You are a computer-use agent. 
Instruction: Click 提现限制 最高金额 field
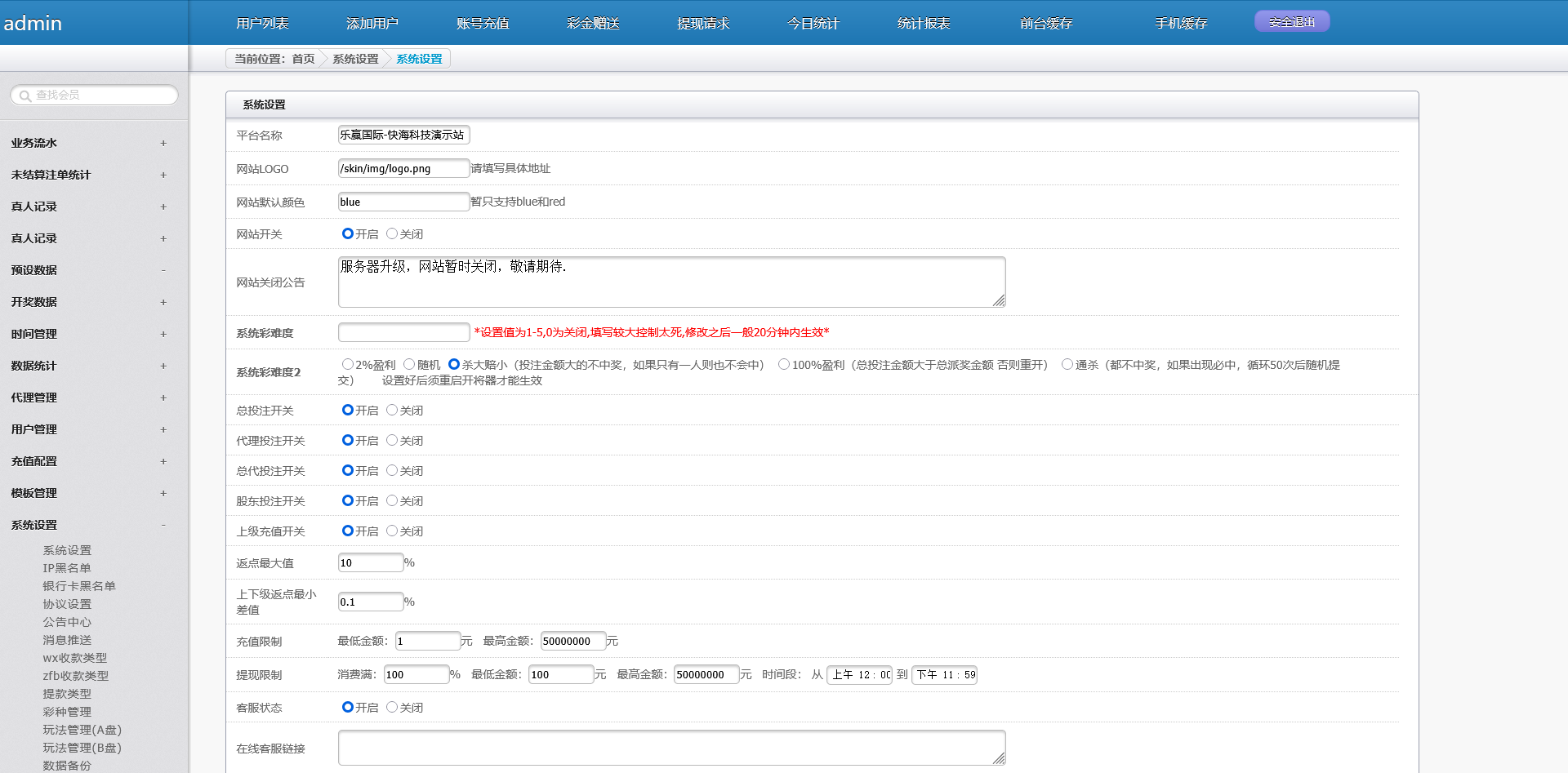(706, 674)
